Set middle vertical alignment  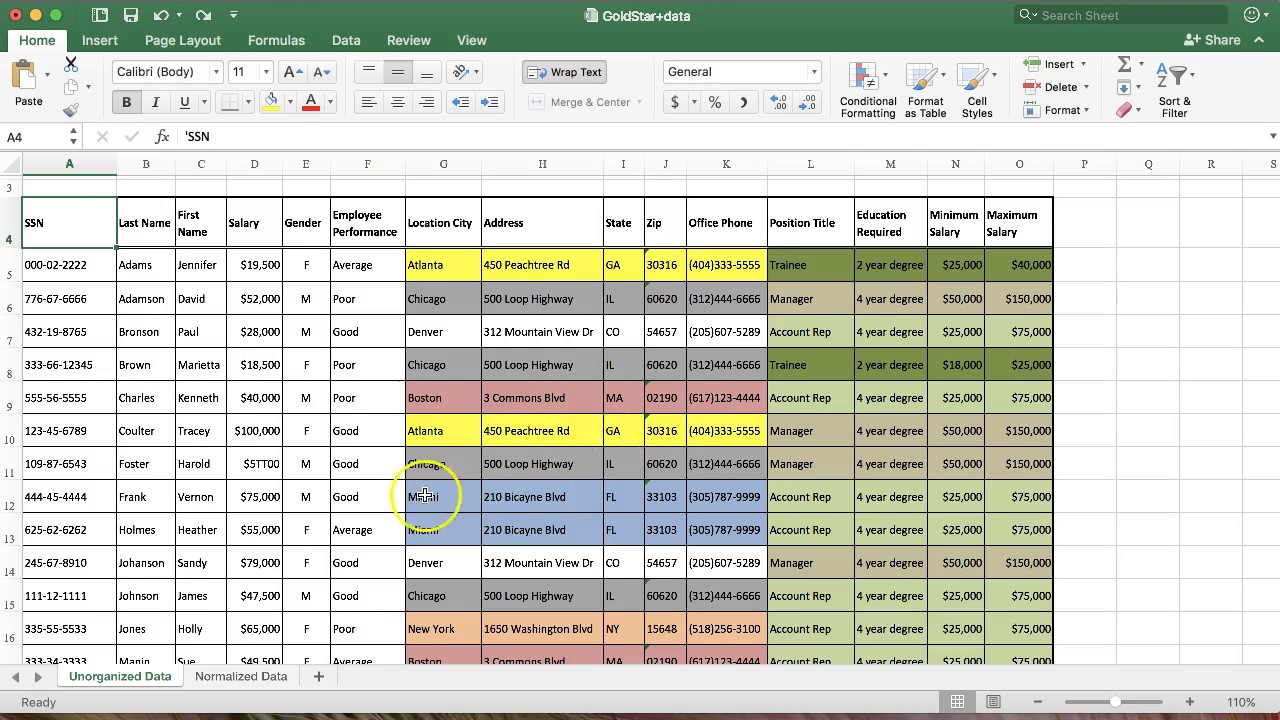tap(397, 72)
